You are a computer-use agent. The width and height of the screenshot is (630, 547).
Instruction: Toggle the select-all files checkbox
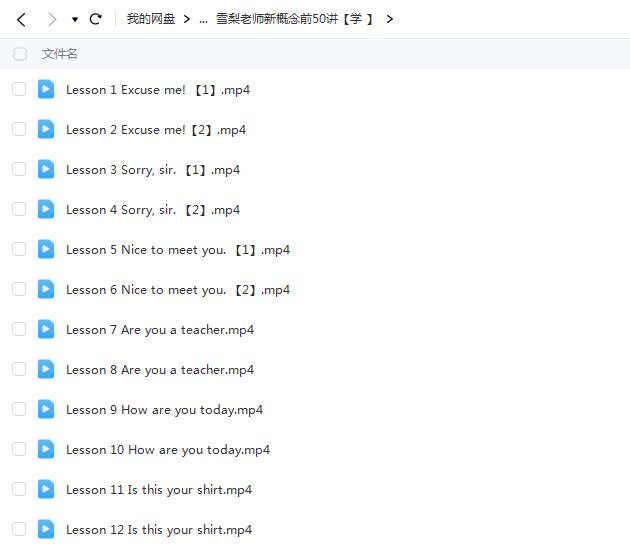tap(20, 54)
